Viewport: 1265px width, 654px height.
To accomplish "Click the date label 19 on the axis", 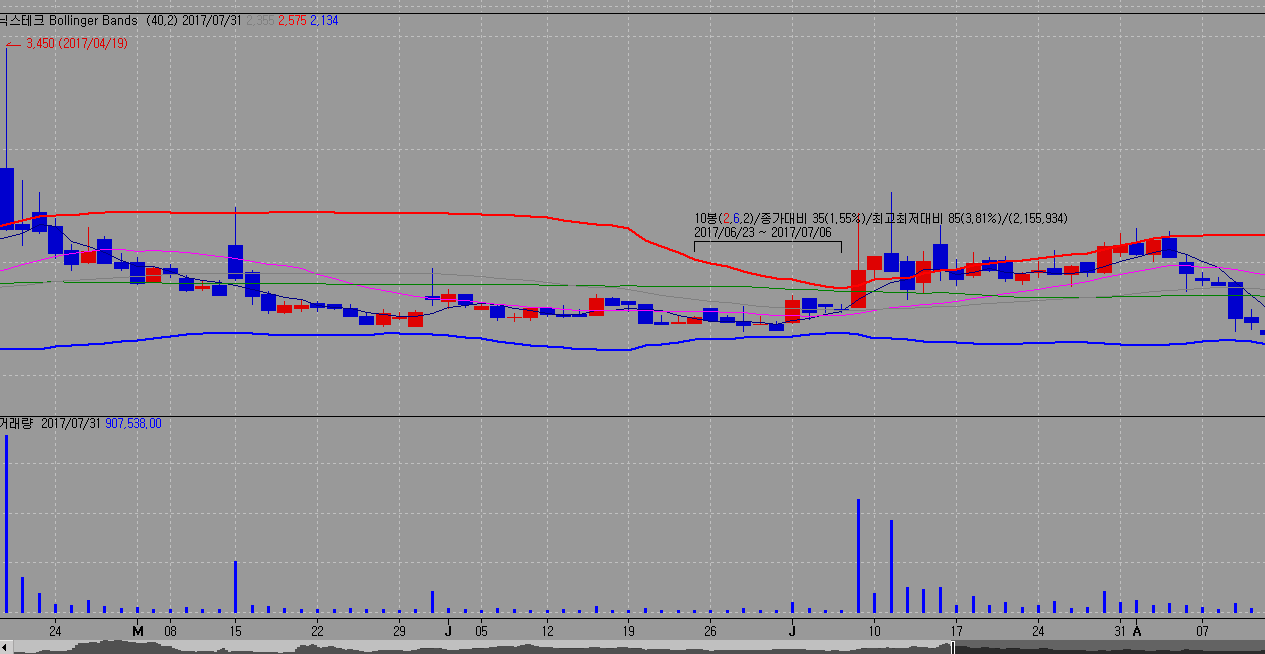I will (628, 631).
